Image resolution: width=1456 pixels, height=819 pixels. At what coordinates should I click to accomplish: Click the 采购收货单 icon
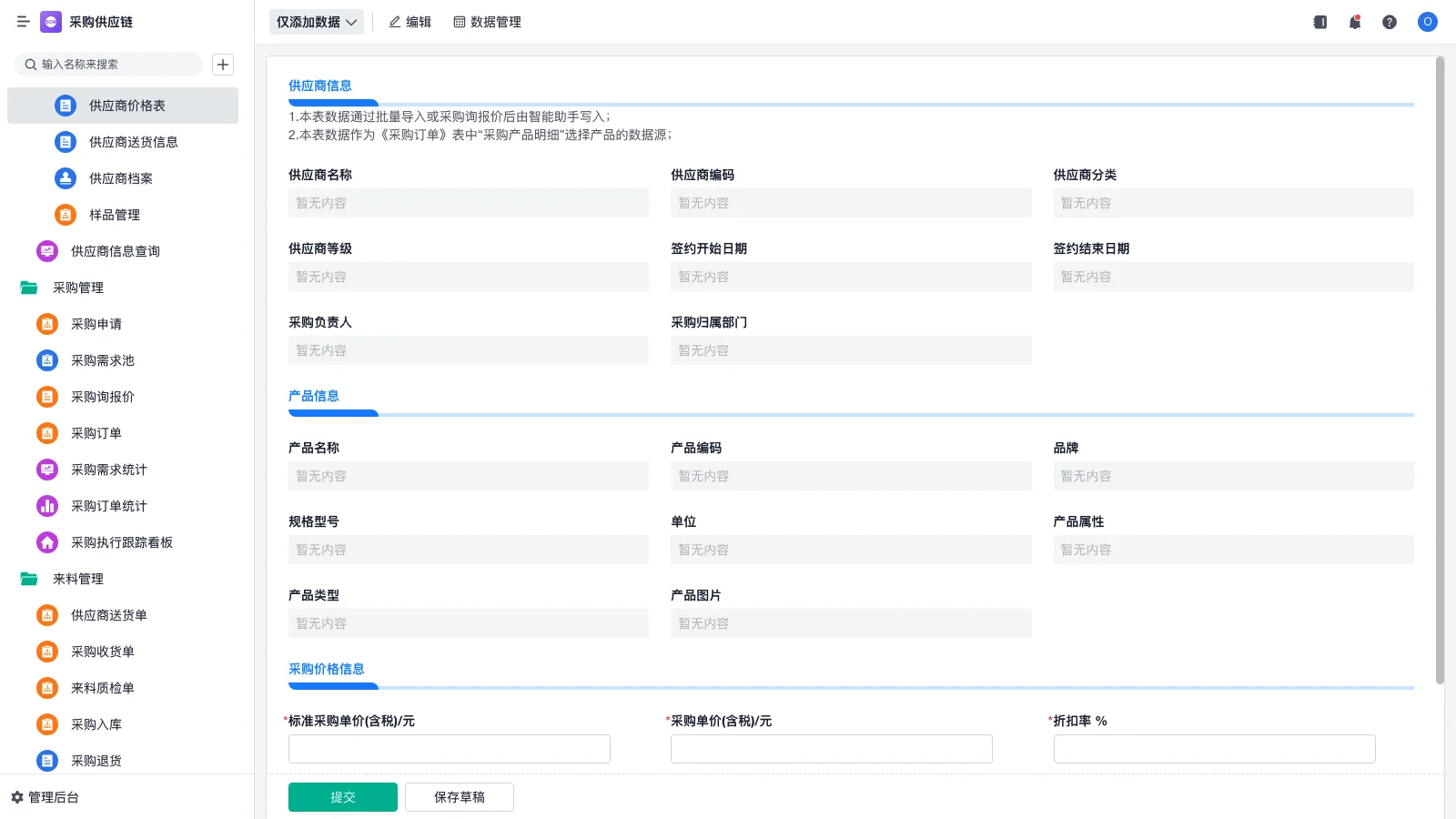[x=47, y=652]
